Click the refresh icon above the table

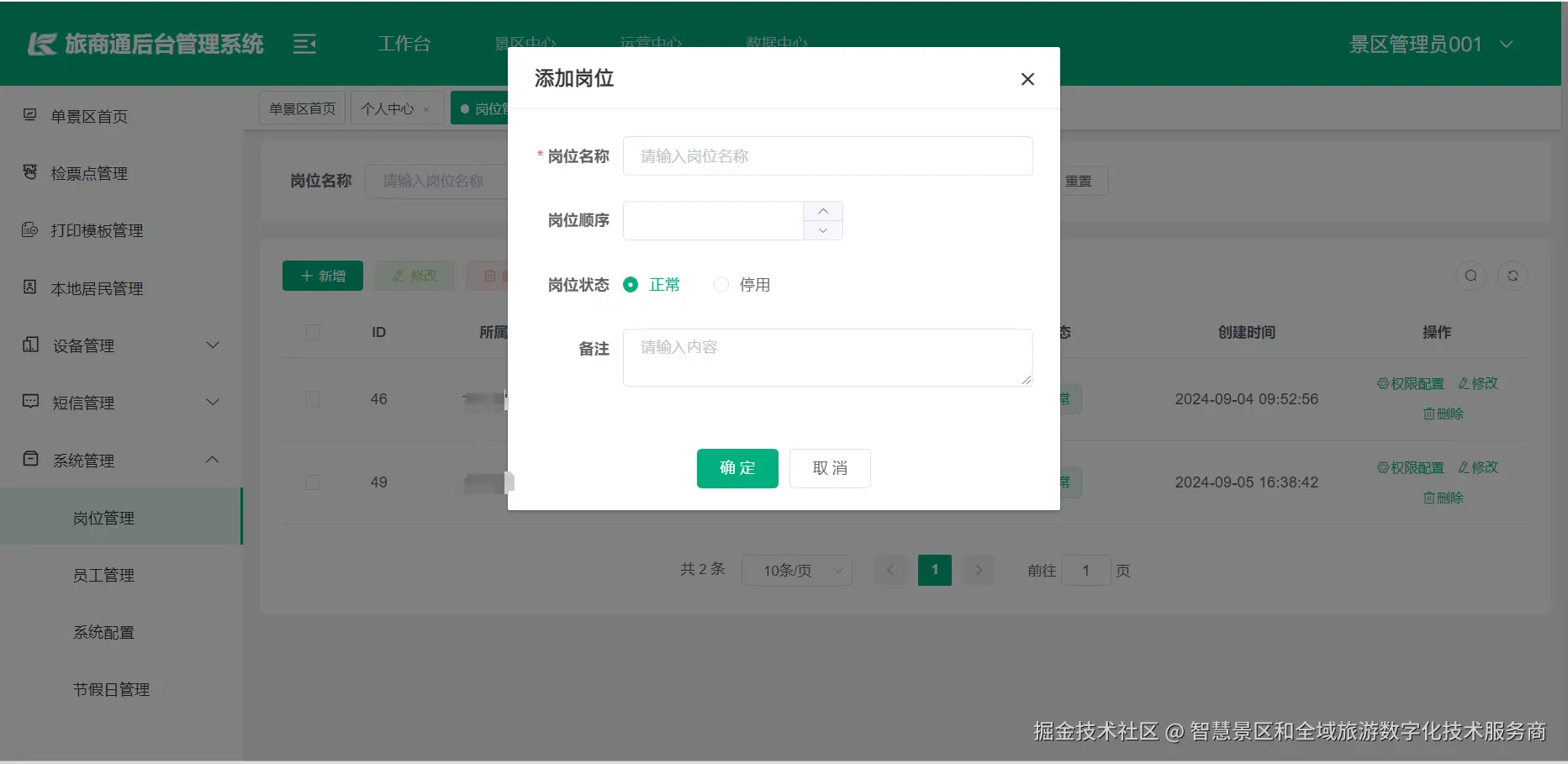(1513, 275)
